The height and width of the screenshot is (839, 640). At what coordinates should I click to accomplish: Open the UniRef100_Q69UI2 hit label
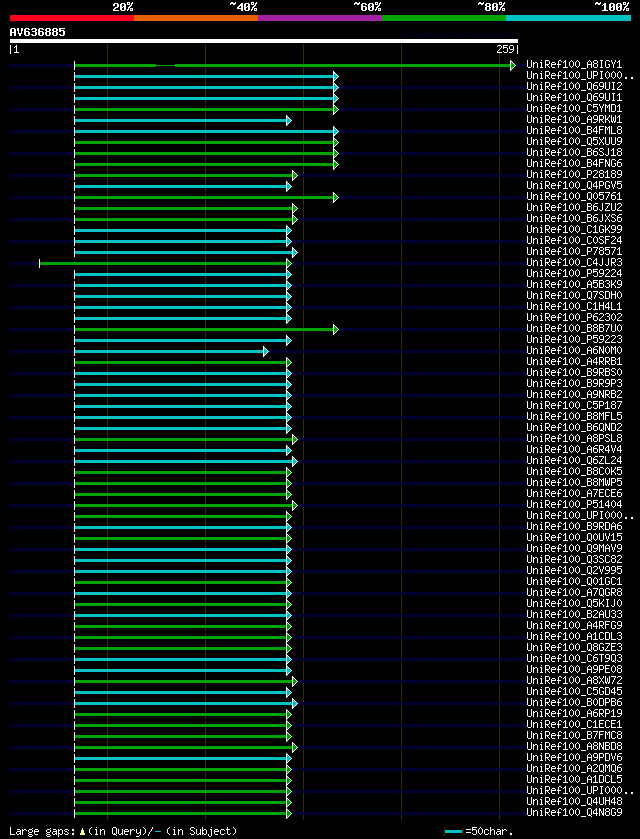pos(574,87)
